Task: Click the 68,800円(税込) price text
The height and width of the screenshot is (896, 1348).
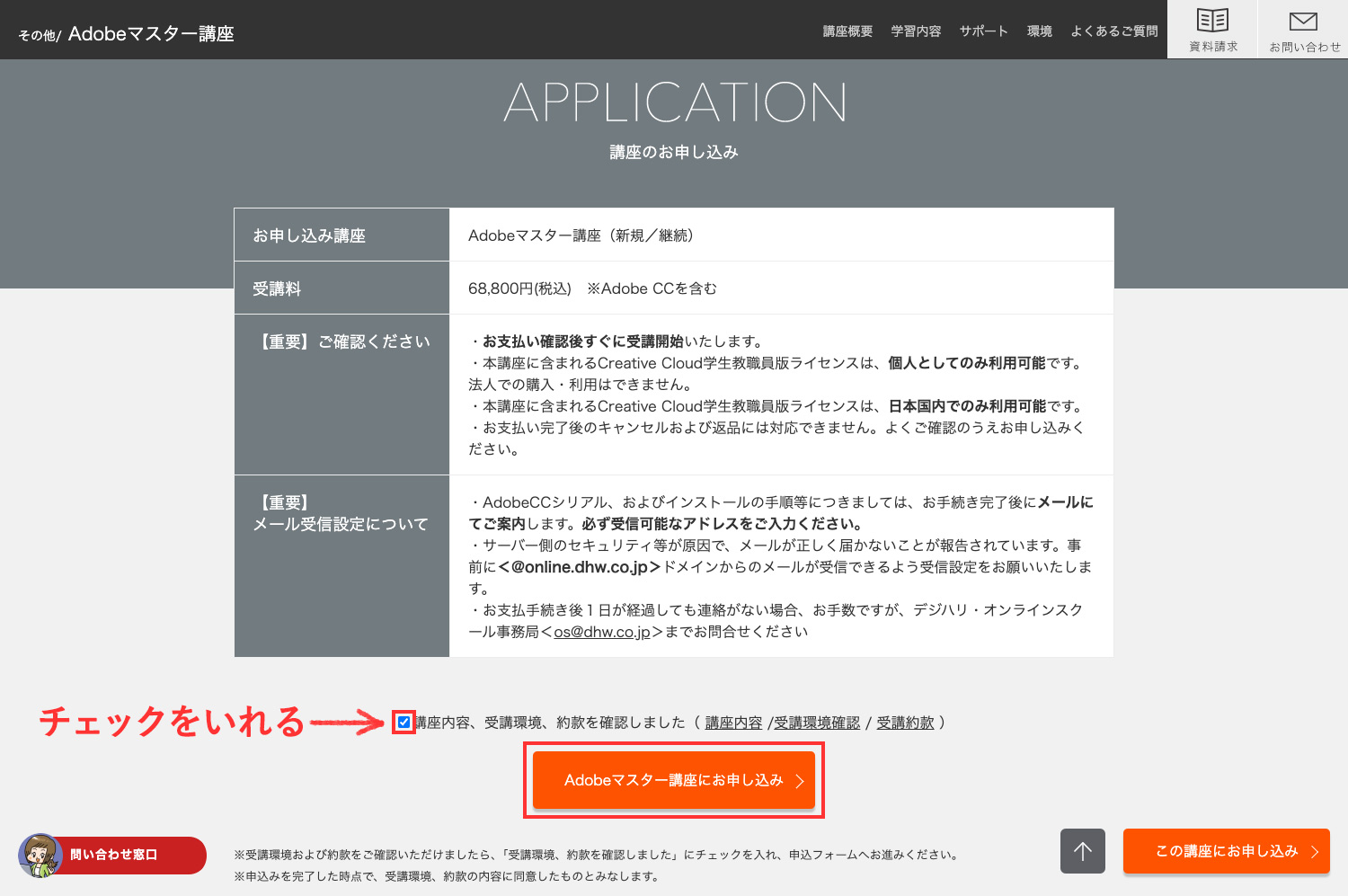Action: click(519, 288)
